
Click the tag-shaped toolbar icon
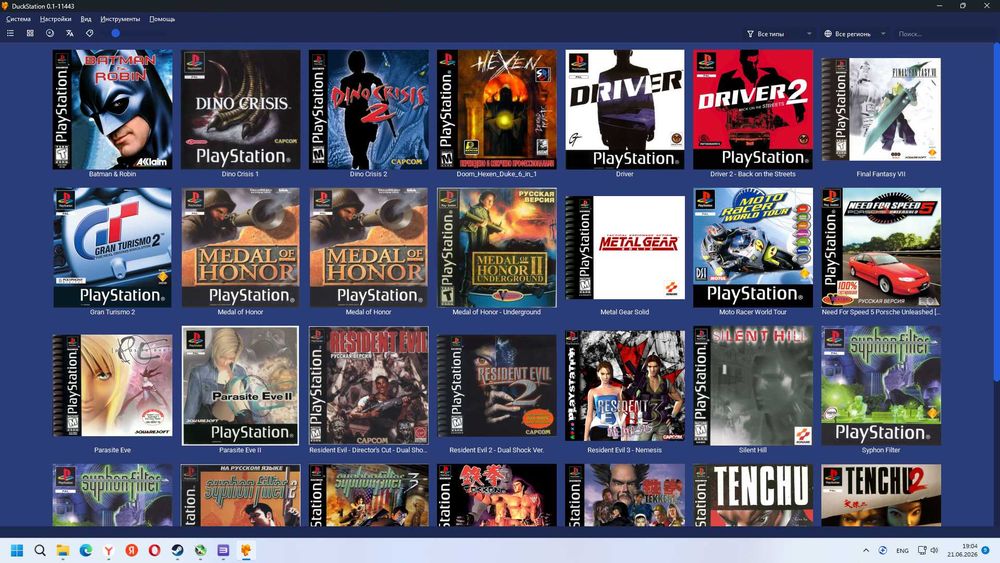[89, 33]
